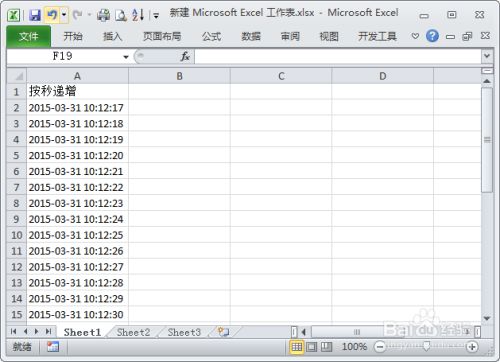The image size is (500, 362).
Task: Open Print Preview magnifier icon
Action: pos(121,15)
